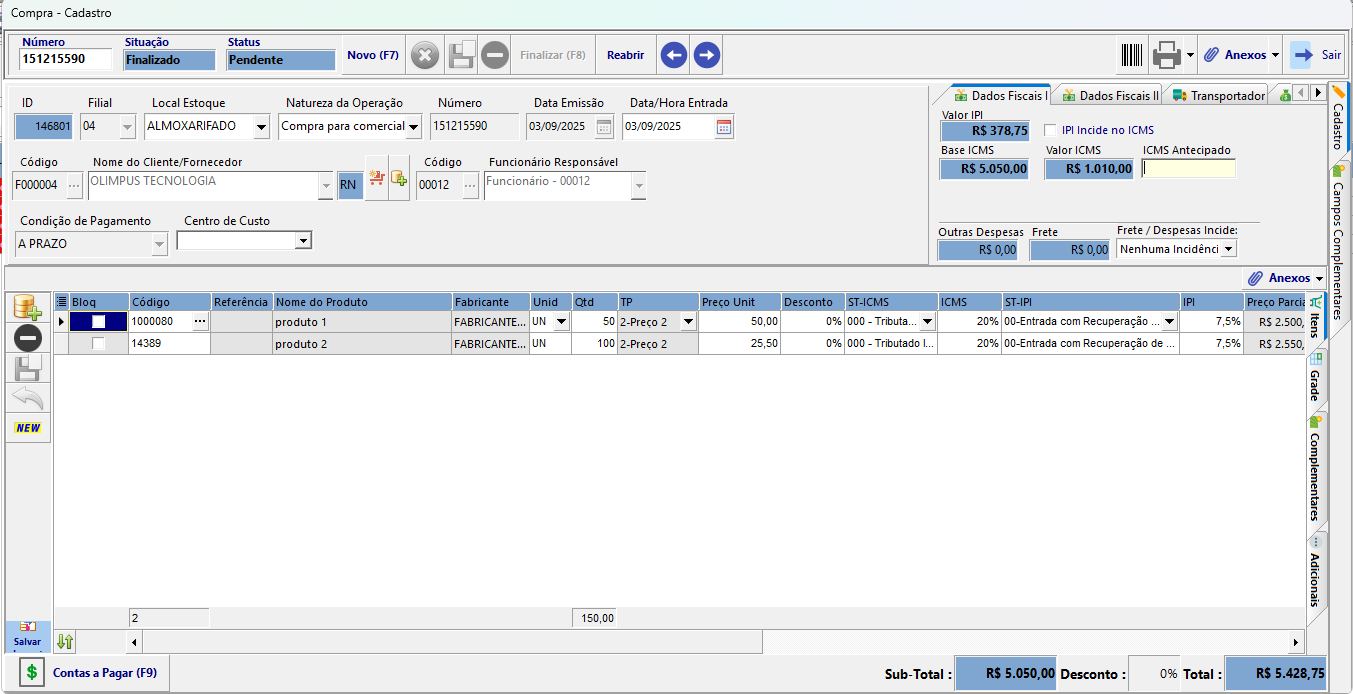This screenshot has width=1353, height=694.
Task: Go to next record with right arrow
Action: click(x=707, y=55)
